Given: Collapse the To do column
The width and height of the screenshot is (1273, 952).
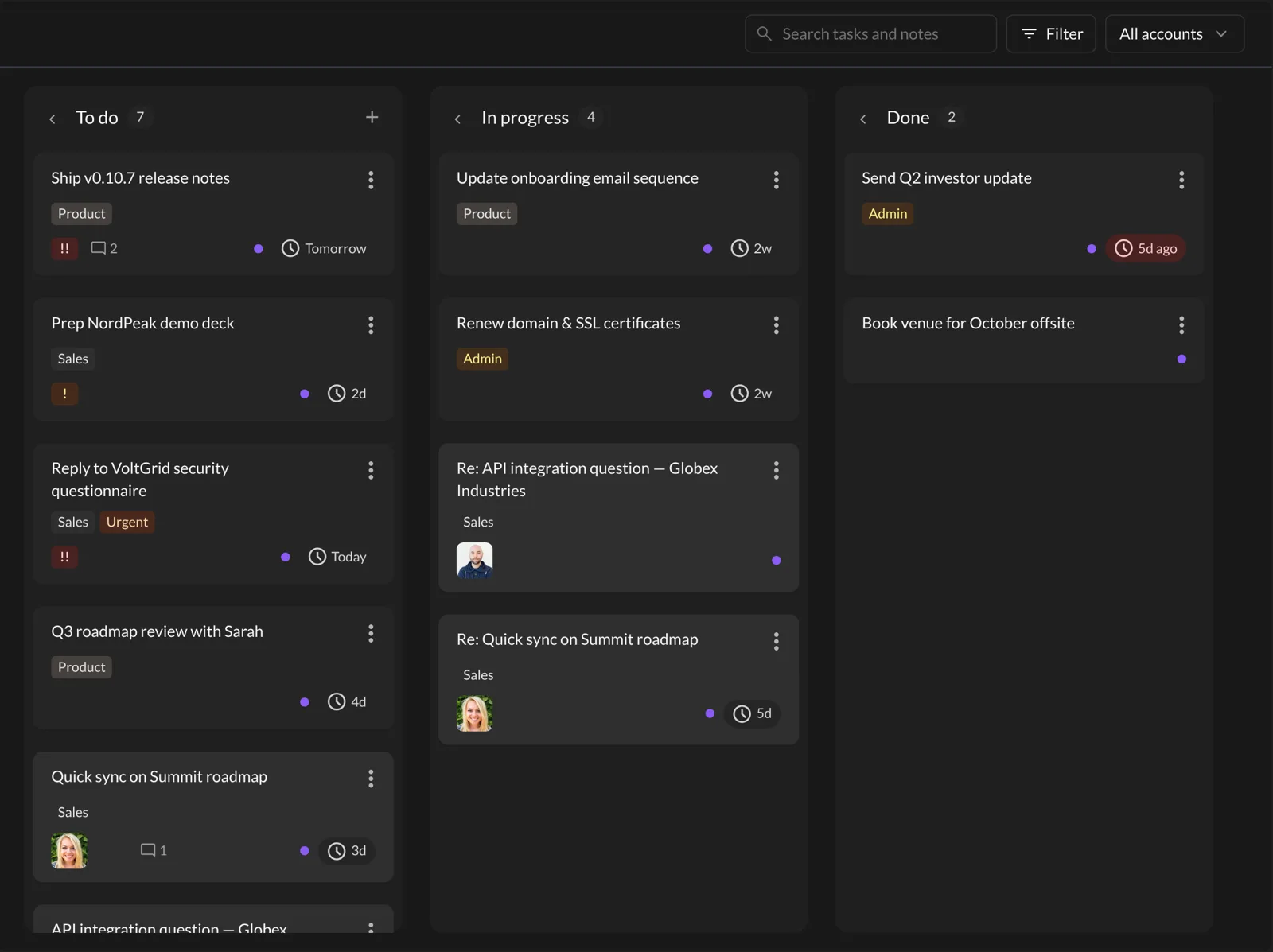Looking at the screenshot, I should [x=53, y=119].
